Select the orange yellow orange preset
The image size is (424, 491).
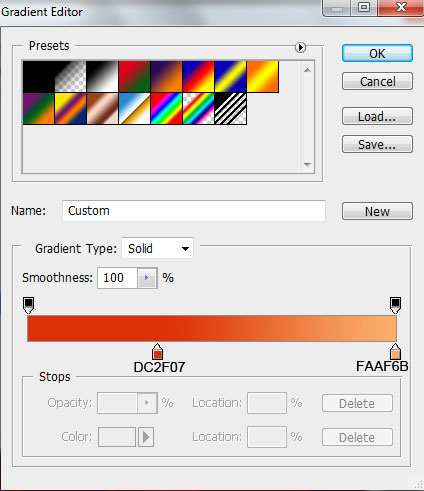pos(263,76)
